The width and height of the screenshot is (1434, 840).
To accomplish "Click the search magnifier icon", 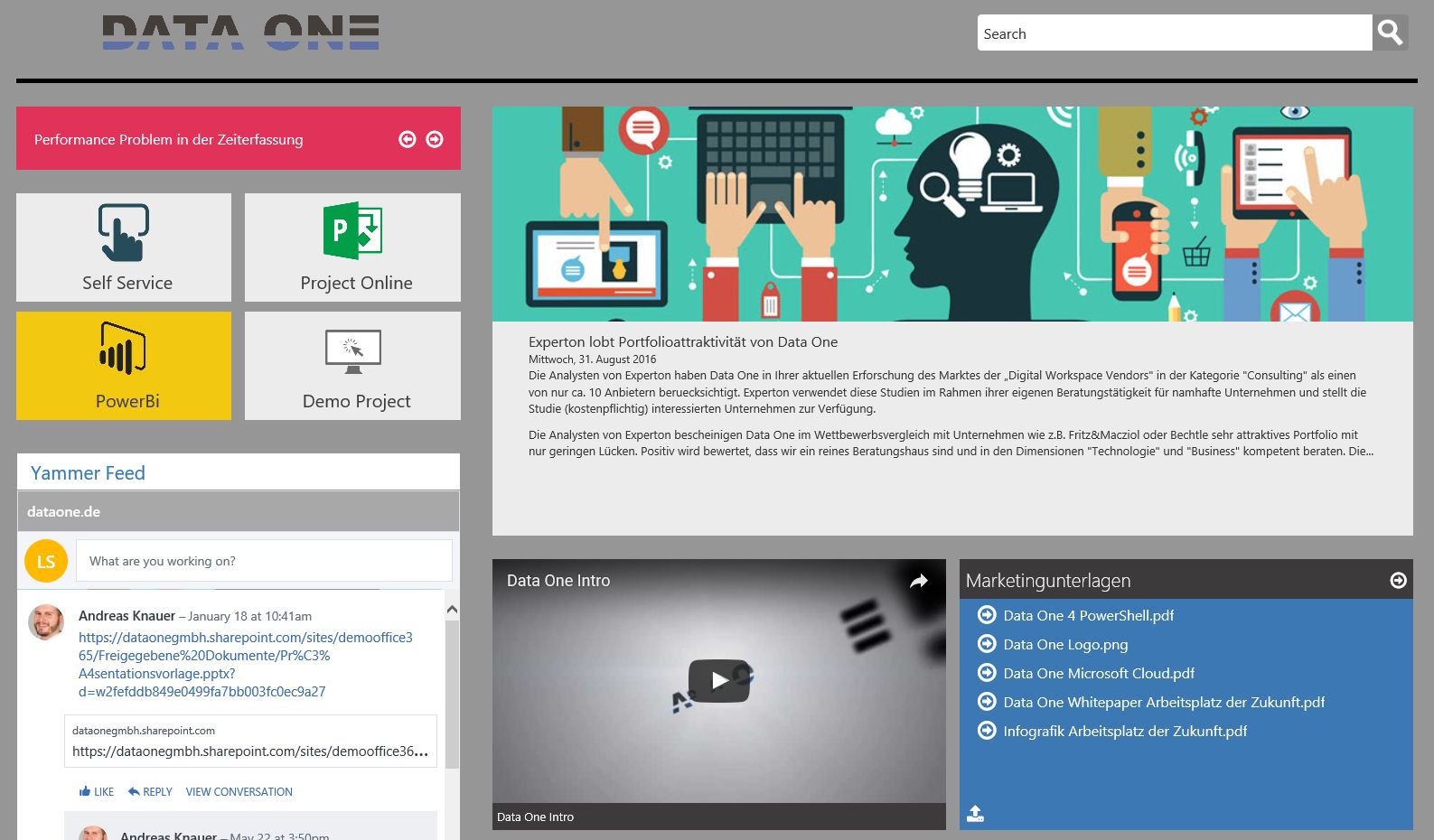I will click(x=1390, y=33).
